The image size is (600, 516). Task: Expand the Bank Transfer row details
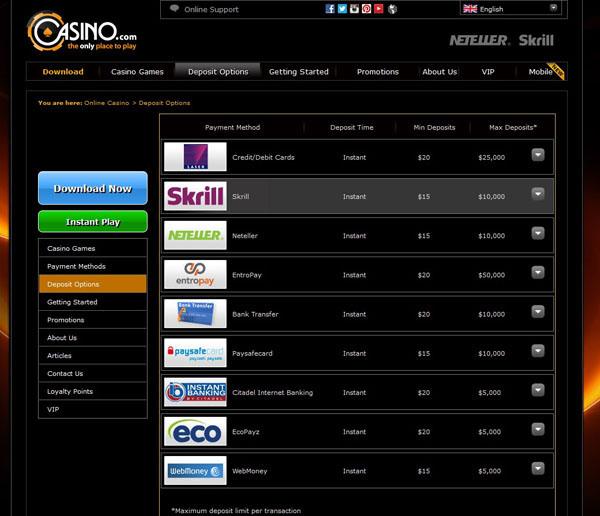coord(538,312)
